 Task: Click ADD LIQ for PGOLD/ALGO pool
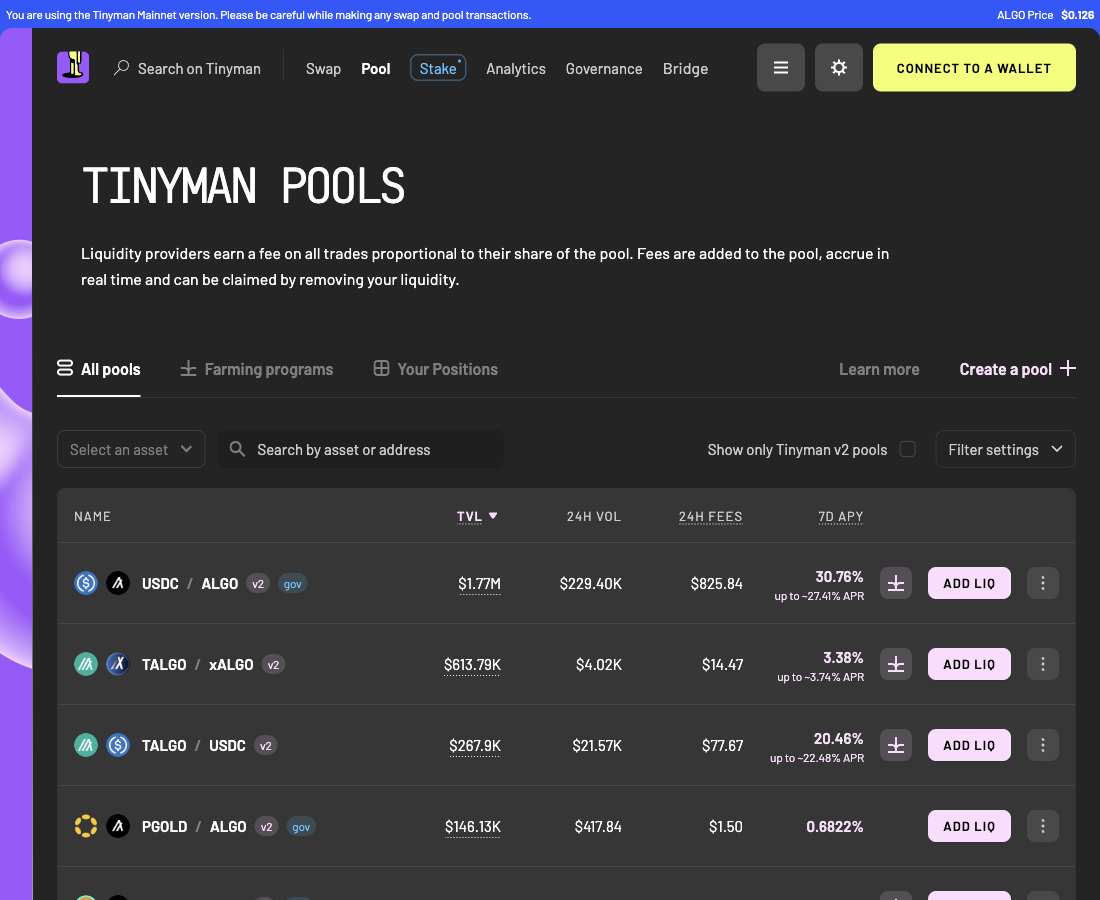[969, 826]
